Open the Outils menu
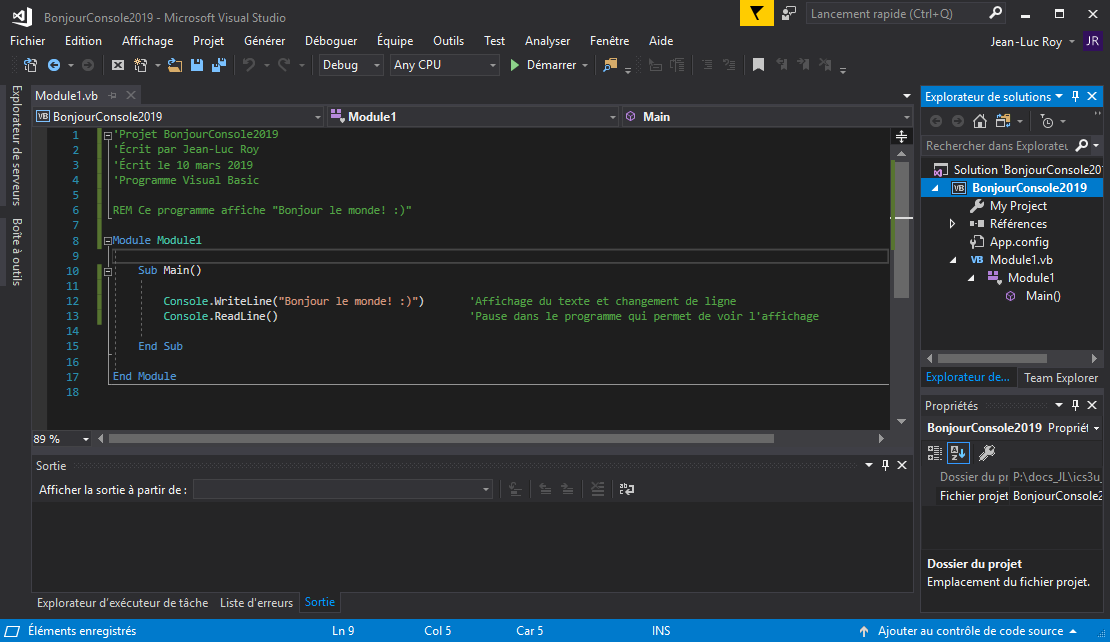The width and height of the screenshot is (1110, 642). coord(449,41)
